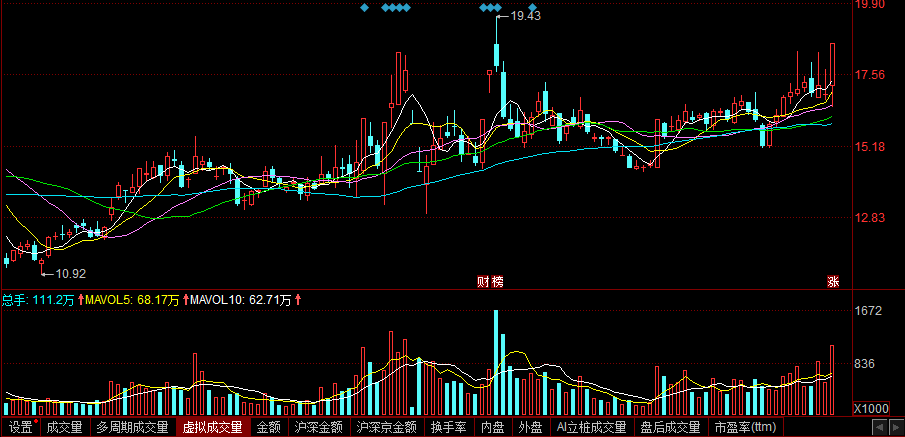This screenshot has height=437, width=905.
Task: Switch to the 成交量 indicator tab
Action: point(64,428)
